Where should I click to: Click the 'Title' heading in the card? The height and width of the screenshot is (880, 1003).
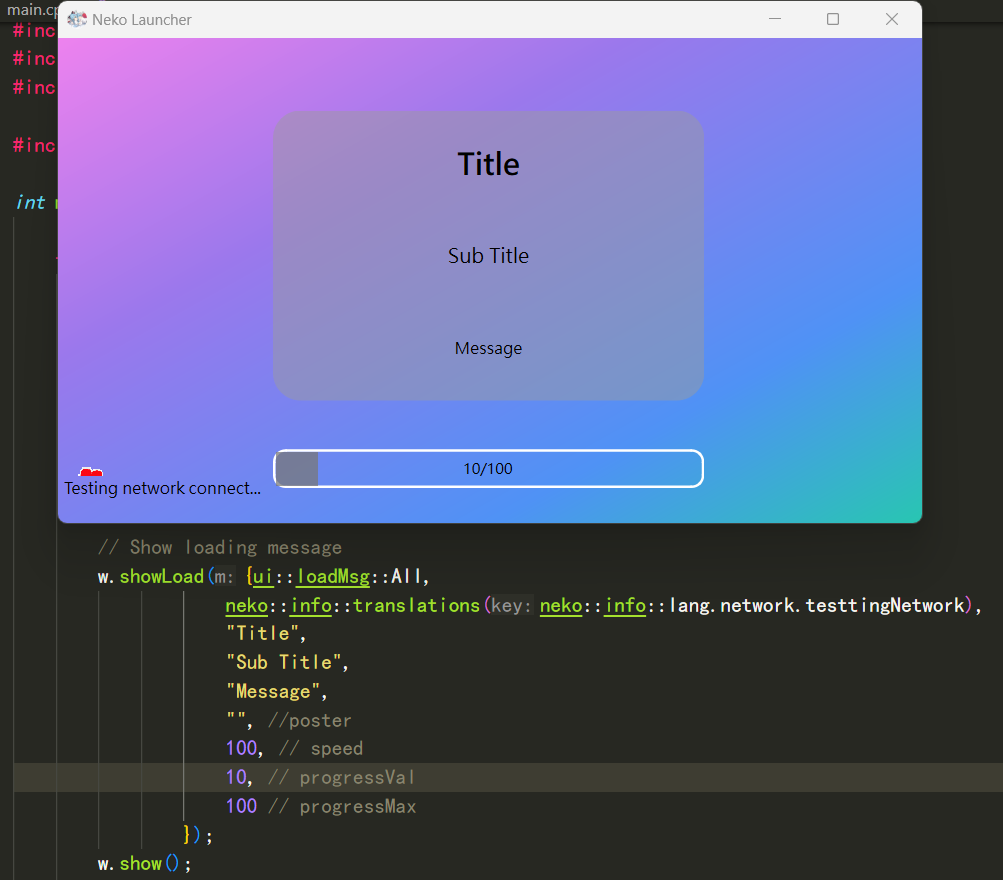click(489, 164)
